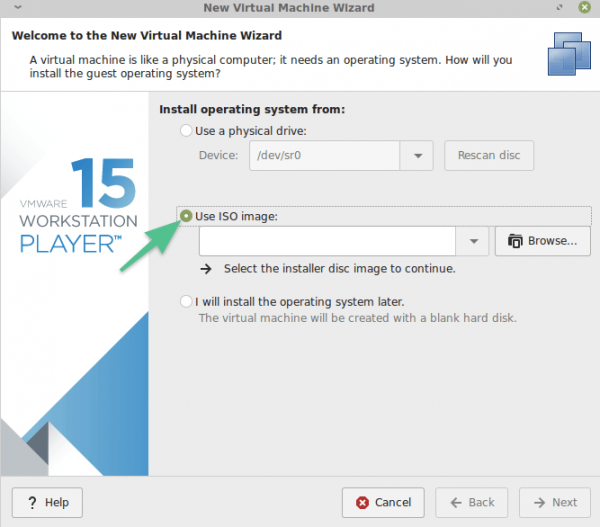Click the 'Install operating system from:' heading
Screen dimensions: 600x527
coord(252,109)
